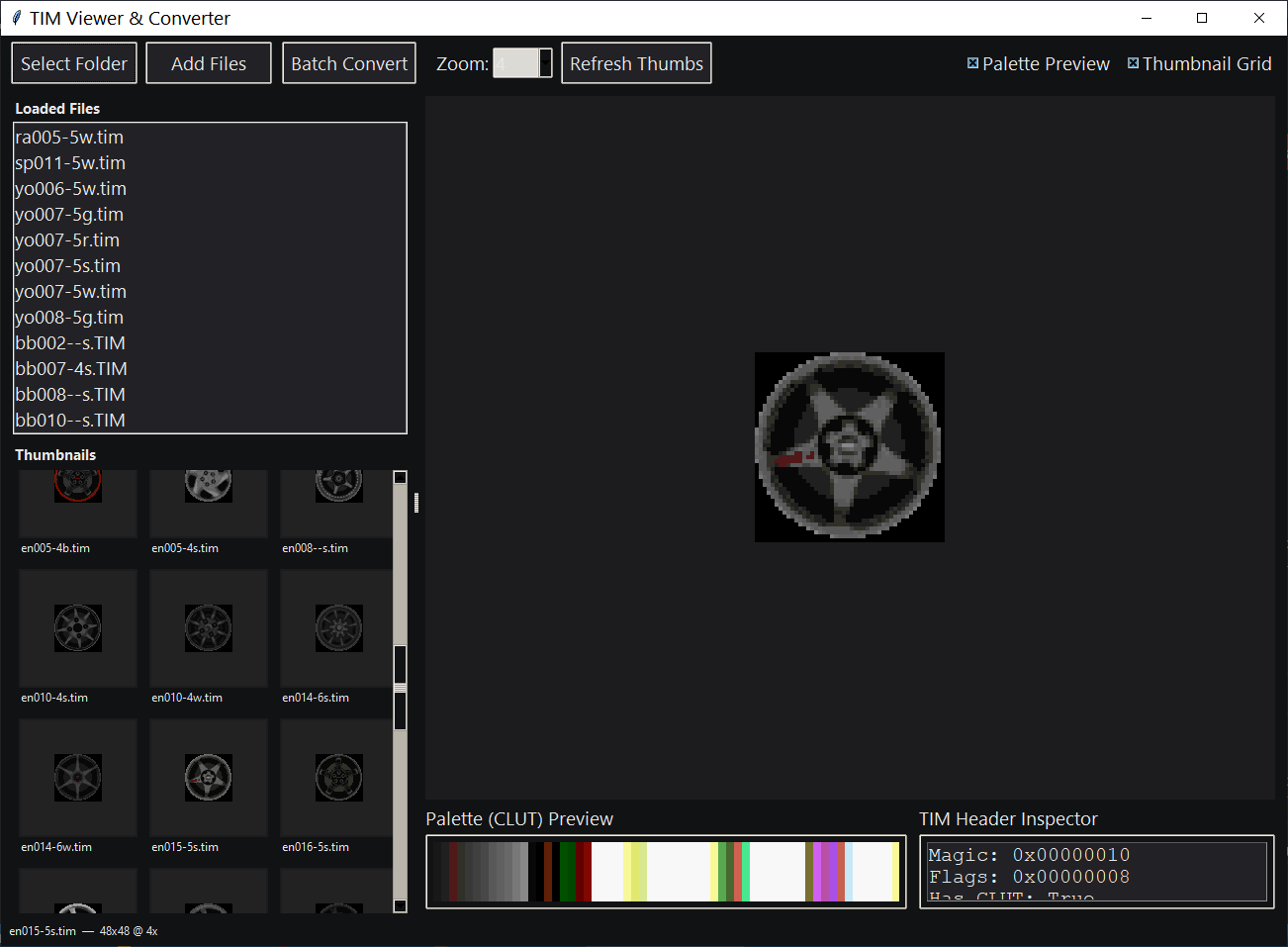Select yo006-5w.tim in Loaded Files
Viewport: 1288px width, 947px height.
(x=210, y=189)
